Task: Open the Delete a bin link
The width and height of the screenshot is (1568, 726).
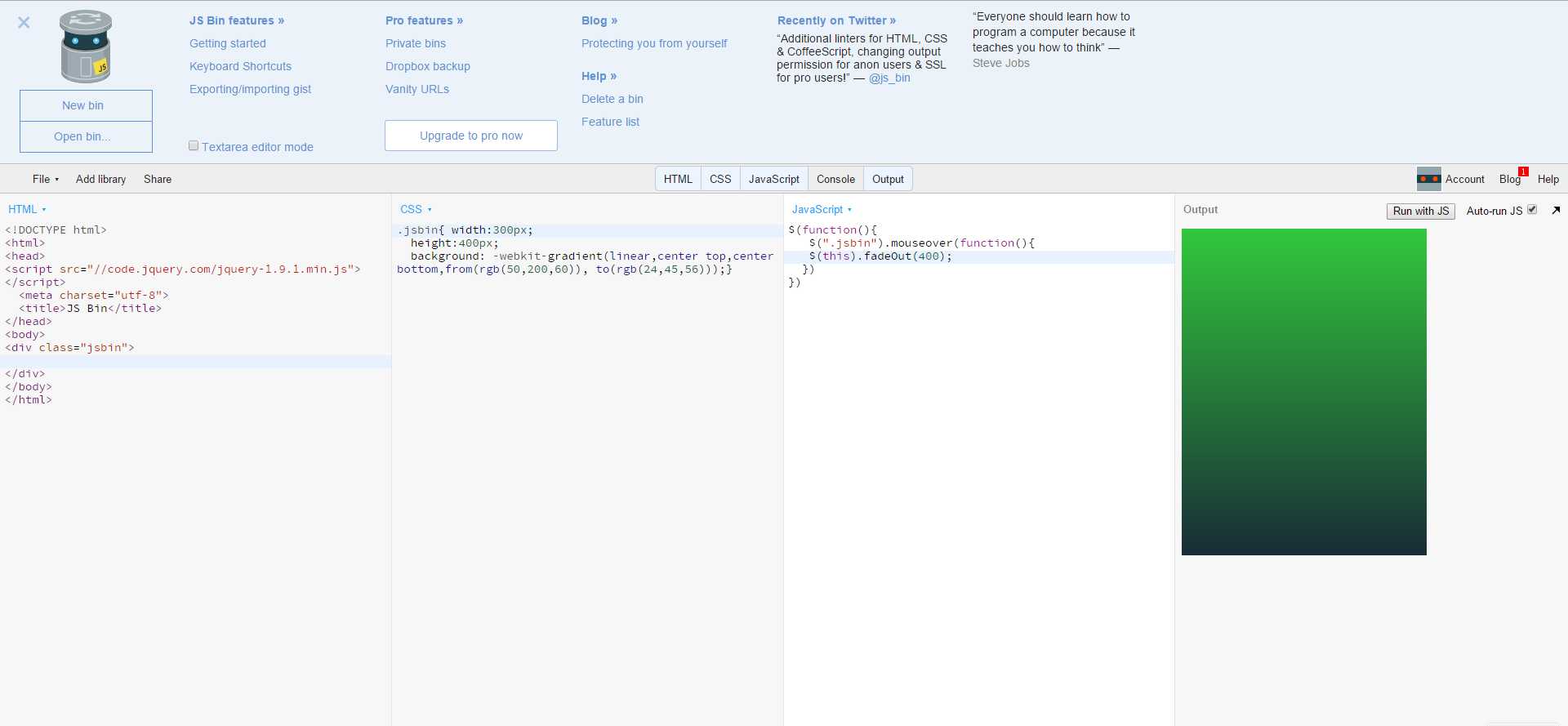Action: 612,99
